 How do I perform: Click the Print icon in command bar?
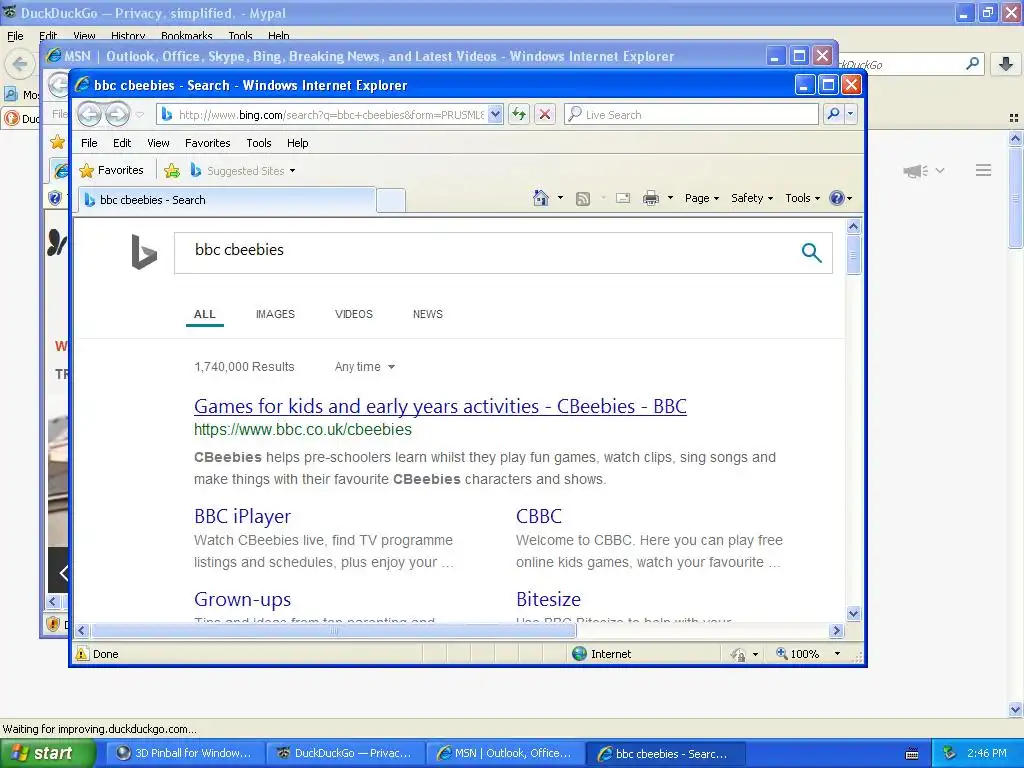[x=650, y=198]
